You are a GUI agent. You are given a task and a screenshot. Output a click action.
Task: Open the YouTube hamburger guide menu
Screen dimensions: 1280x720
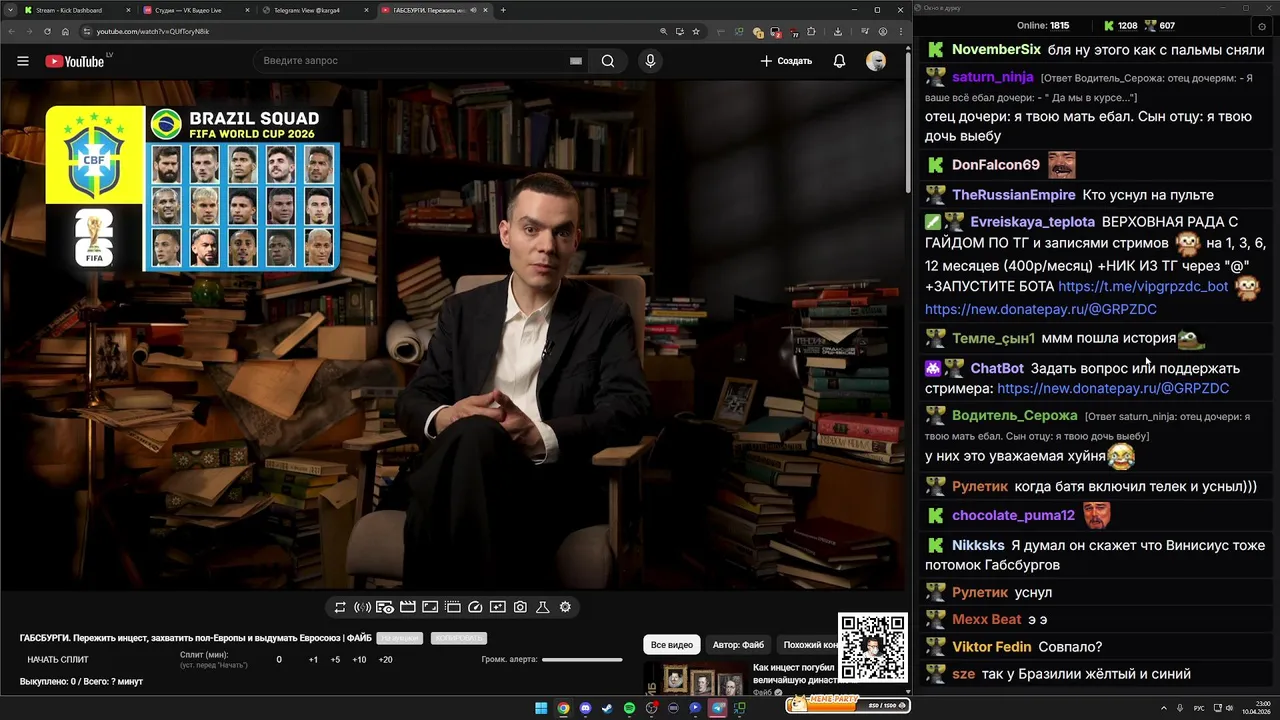click(22, 61)
